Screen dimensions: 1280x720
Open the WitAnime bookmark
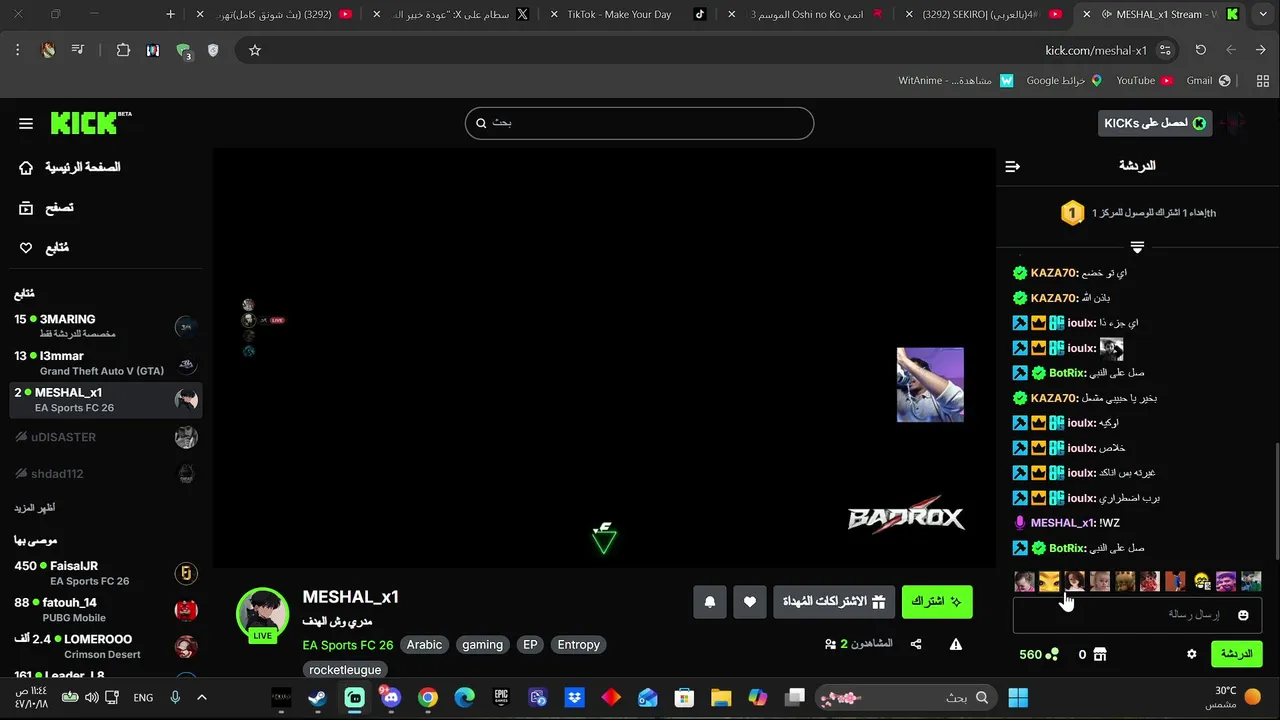[x=956, y=80]
